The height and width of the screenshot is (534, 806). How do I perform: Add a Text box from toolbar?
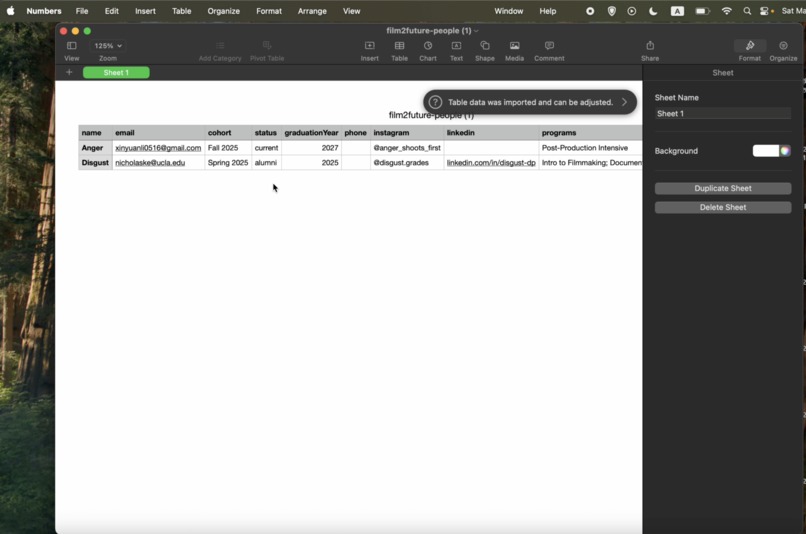click(x=456, y=46)
